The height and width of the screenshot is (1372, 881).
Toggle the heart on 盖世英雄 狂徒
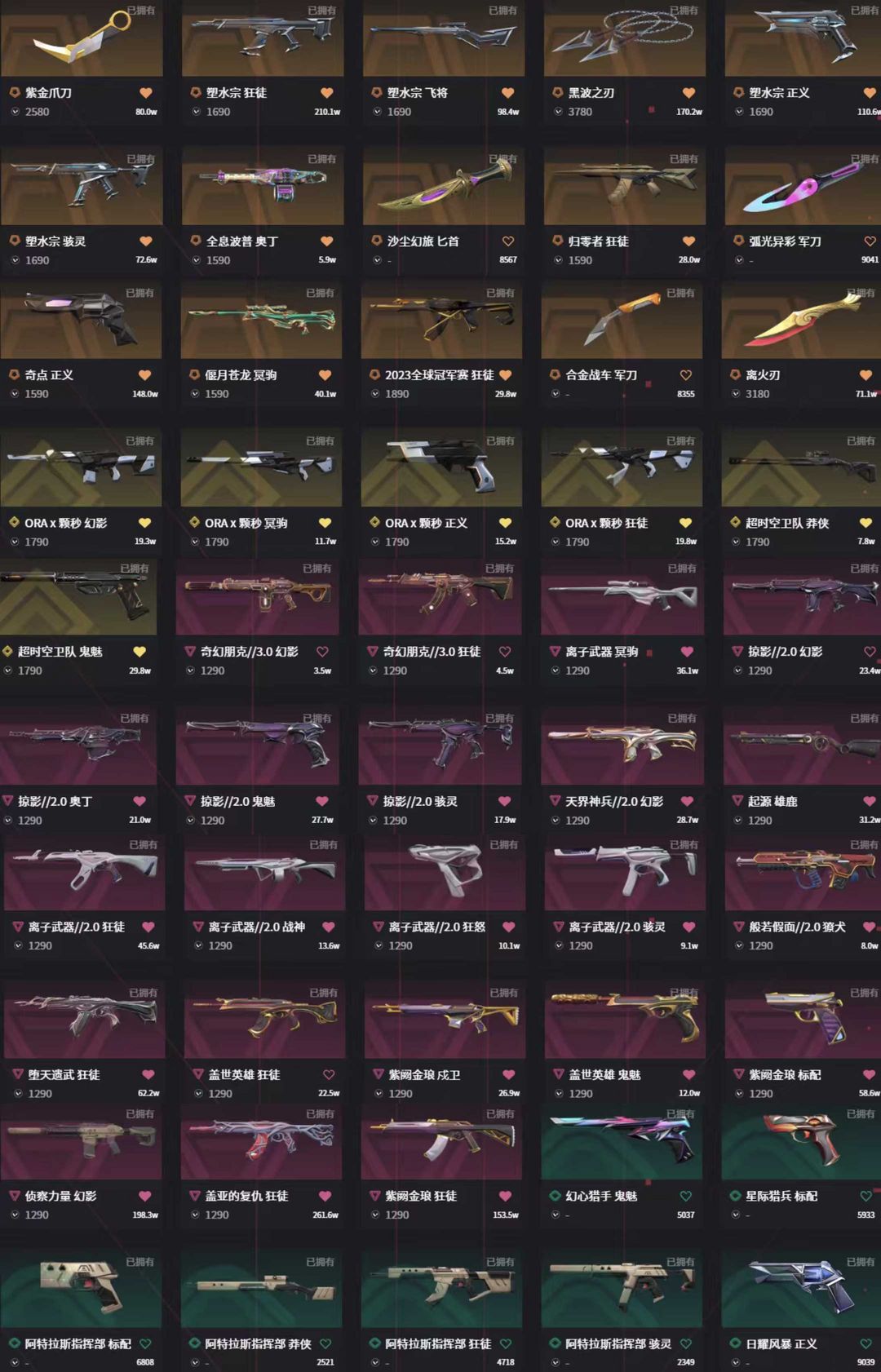[x=329, y=1074]
